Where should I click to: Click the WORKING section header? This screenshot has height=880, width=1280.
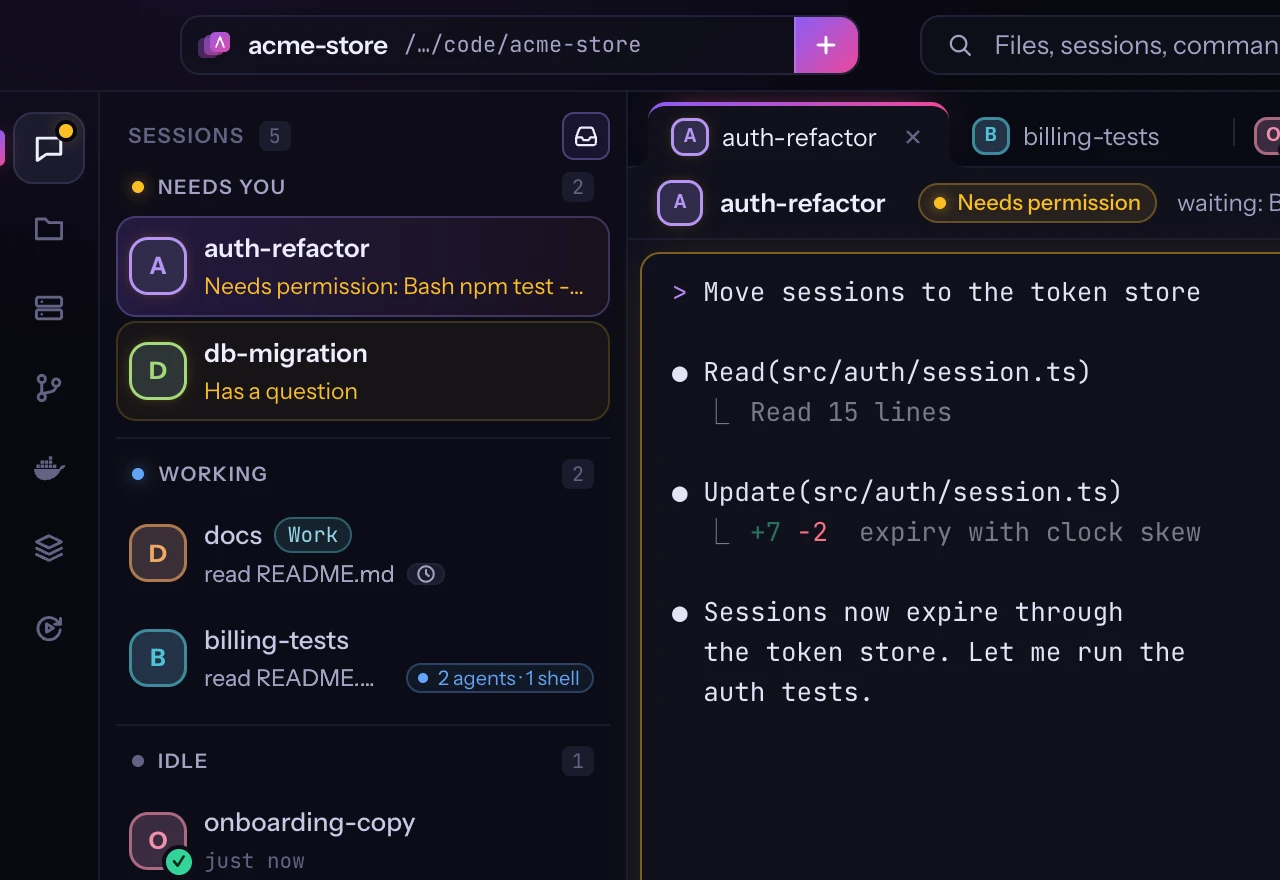click(363, 474)
